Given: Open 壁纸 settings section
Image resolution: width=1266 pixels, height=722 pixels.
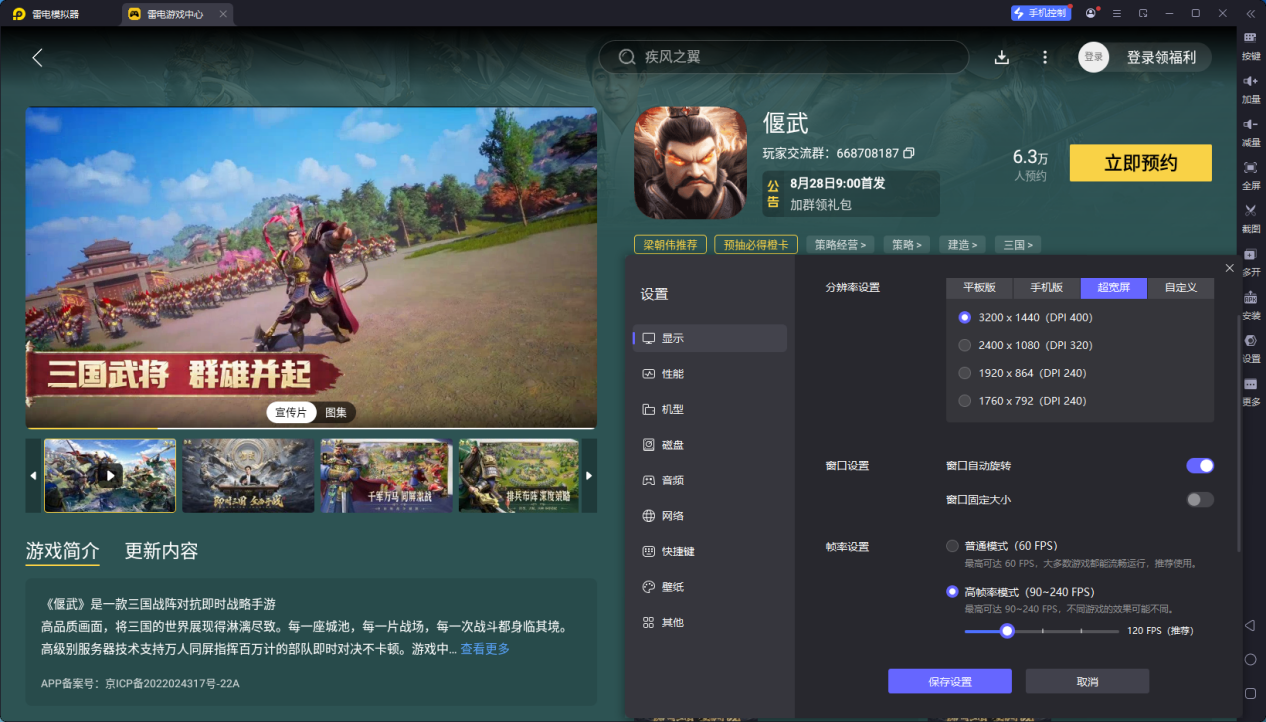Looking at the screenshot, I should coord(711,587).
